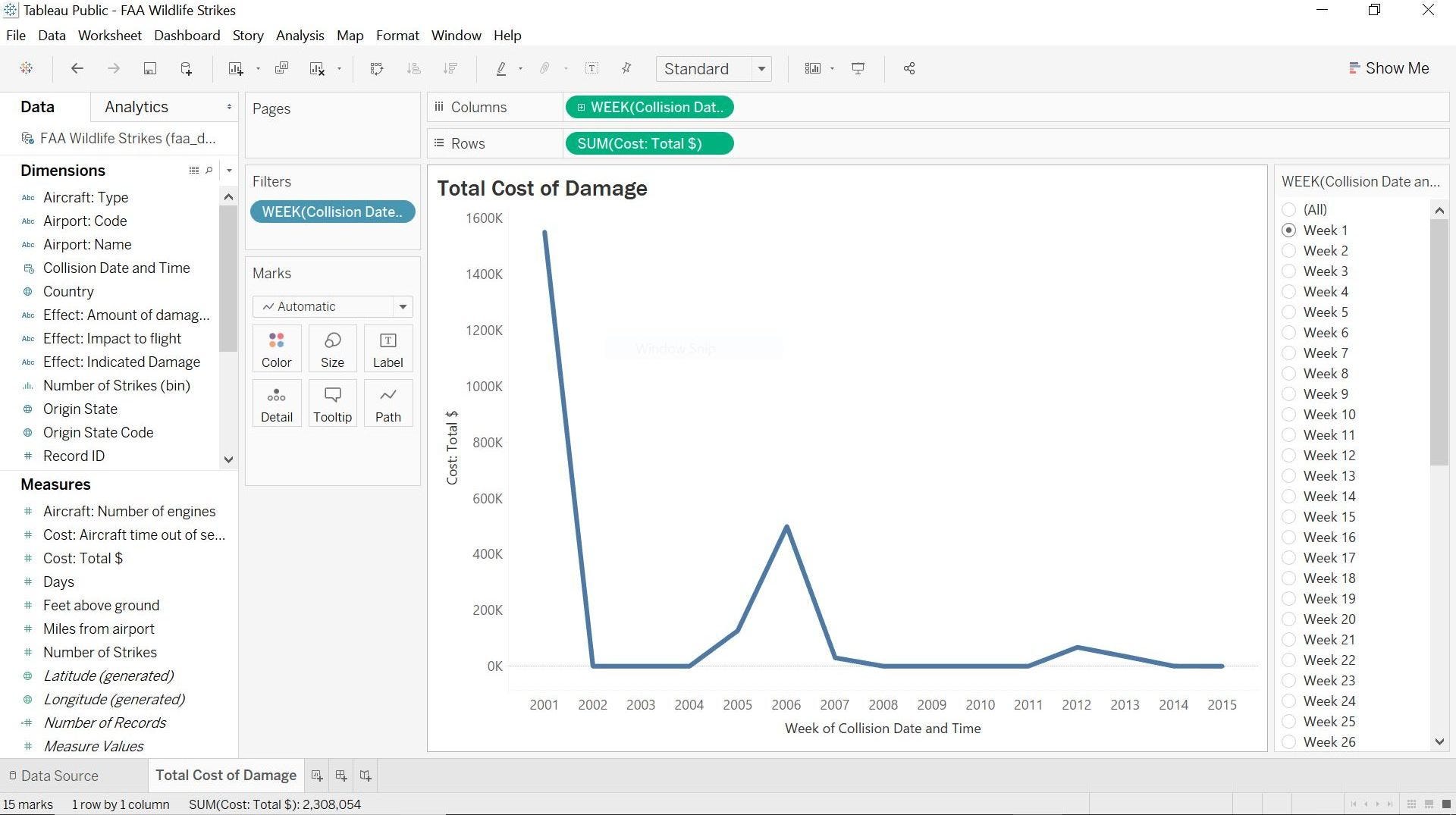This screenshot has height=815, width=1456.
Task: Click the New Dashboard tab icon
Action: (341, 775)
